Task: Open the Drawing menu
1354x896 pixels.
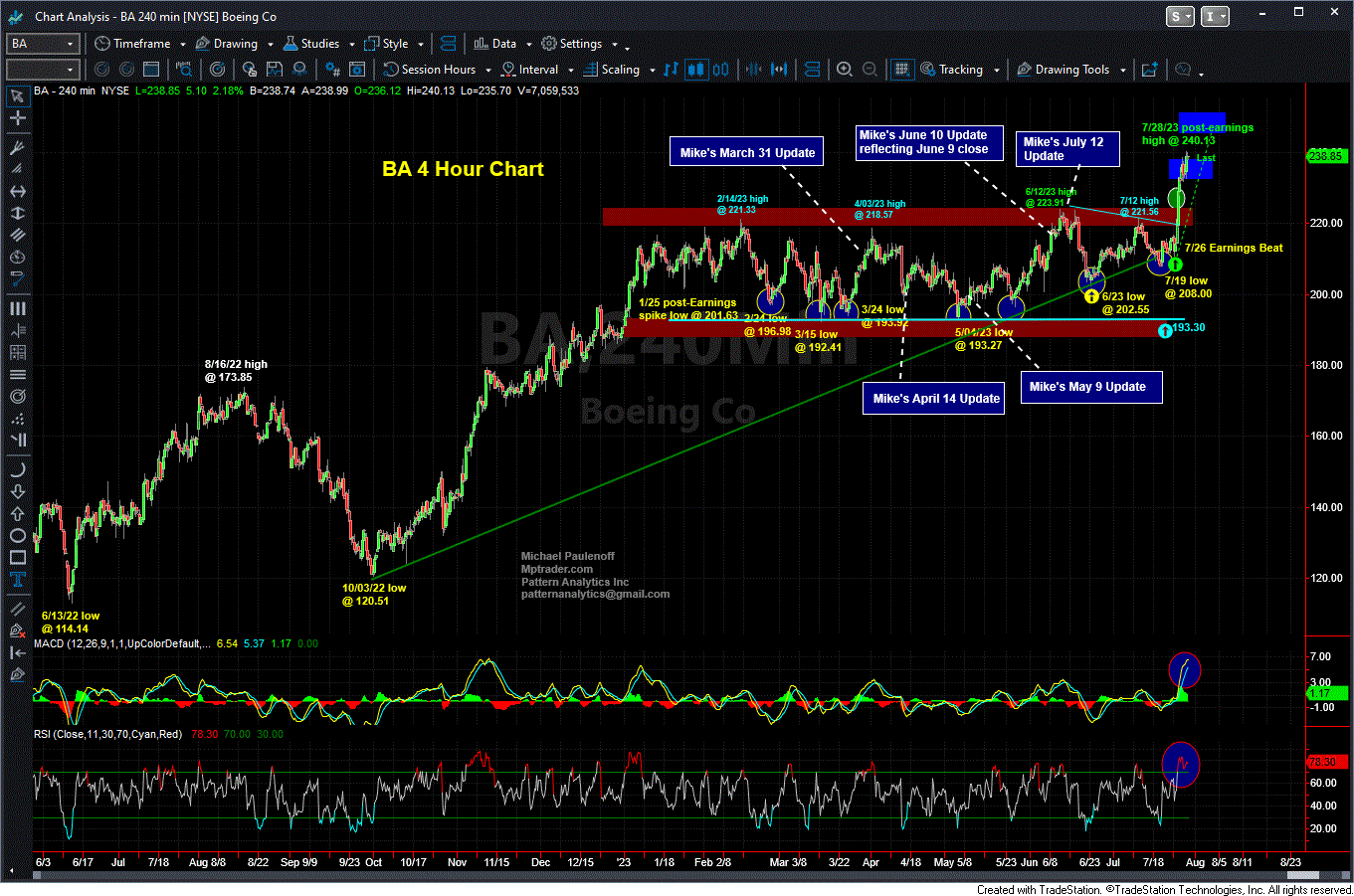Action: pos(227,44)
